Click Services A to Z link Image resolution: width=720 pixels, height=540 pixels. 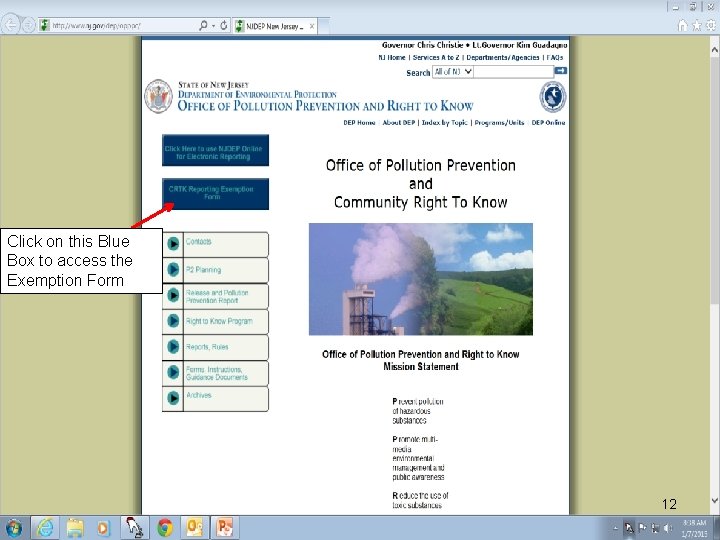click(436, 57)
